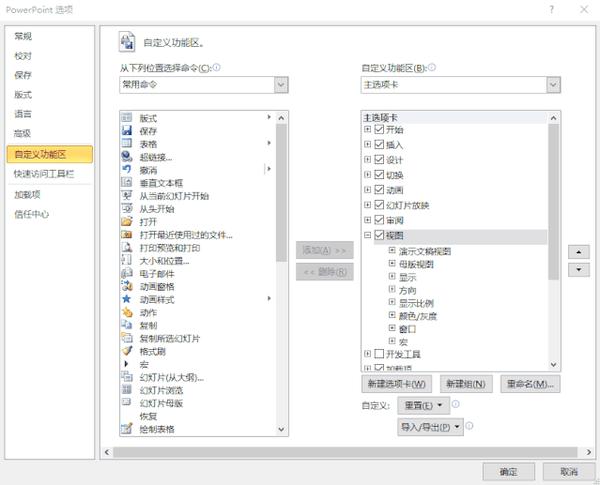Select 校对 in the options sidebar
Viewport: 600px width, 485px height.
pos(23,56)
